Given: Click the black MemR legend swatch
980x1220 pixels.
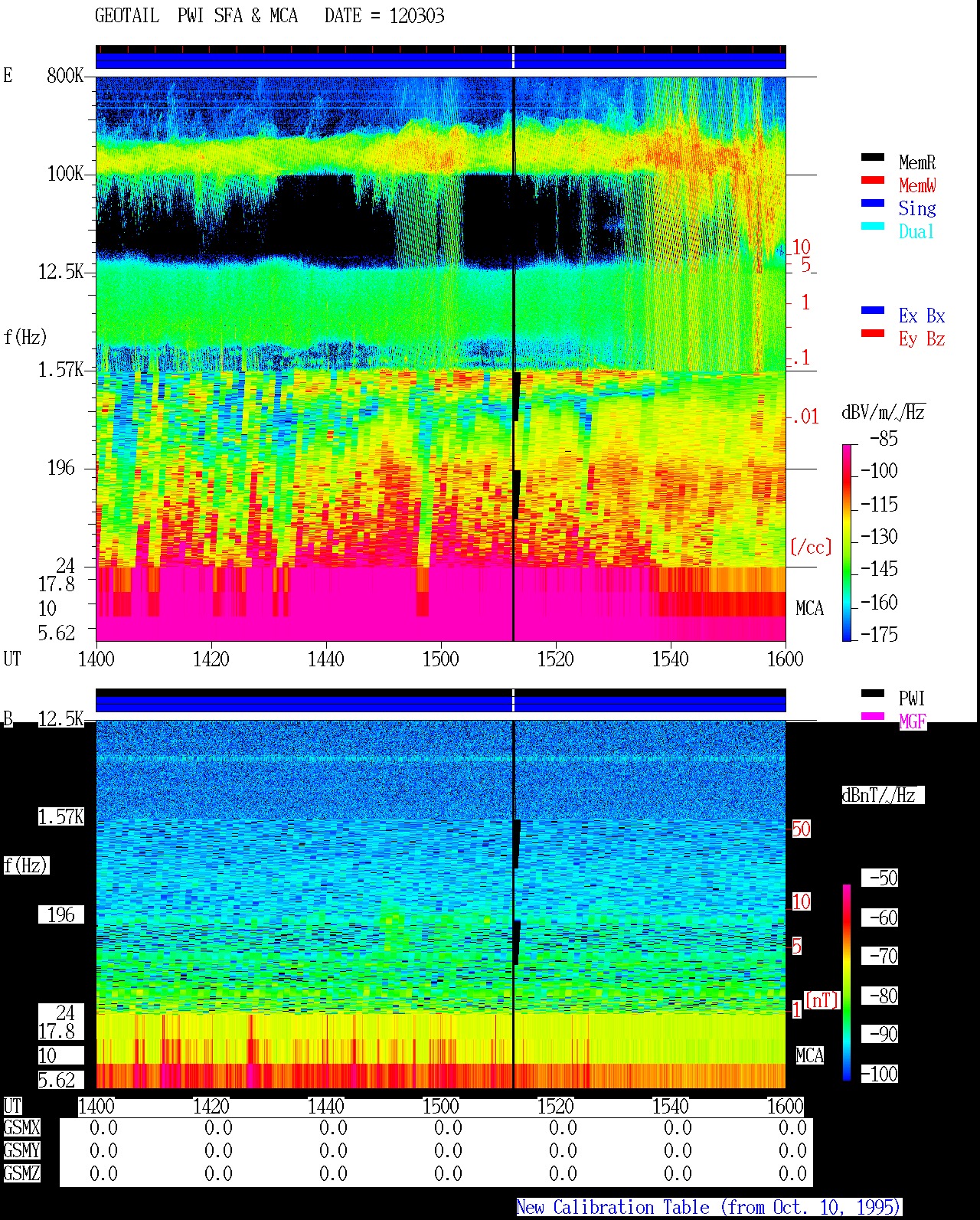Looking at the screenshot, I should click(873, 158).
